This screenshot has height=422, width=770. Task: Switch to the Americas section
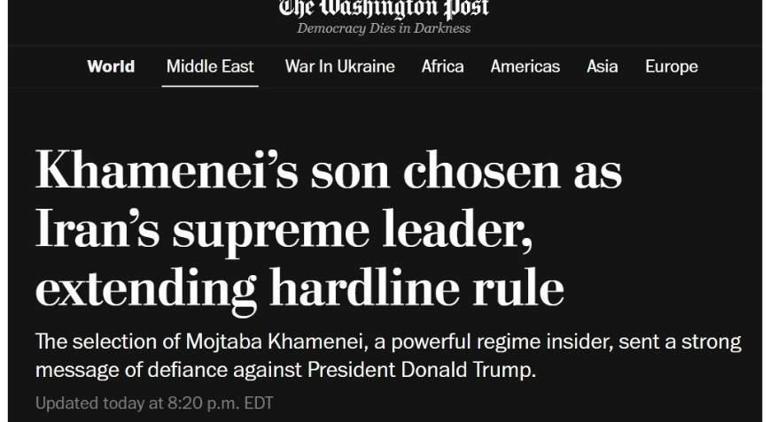click(525, 67)
